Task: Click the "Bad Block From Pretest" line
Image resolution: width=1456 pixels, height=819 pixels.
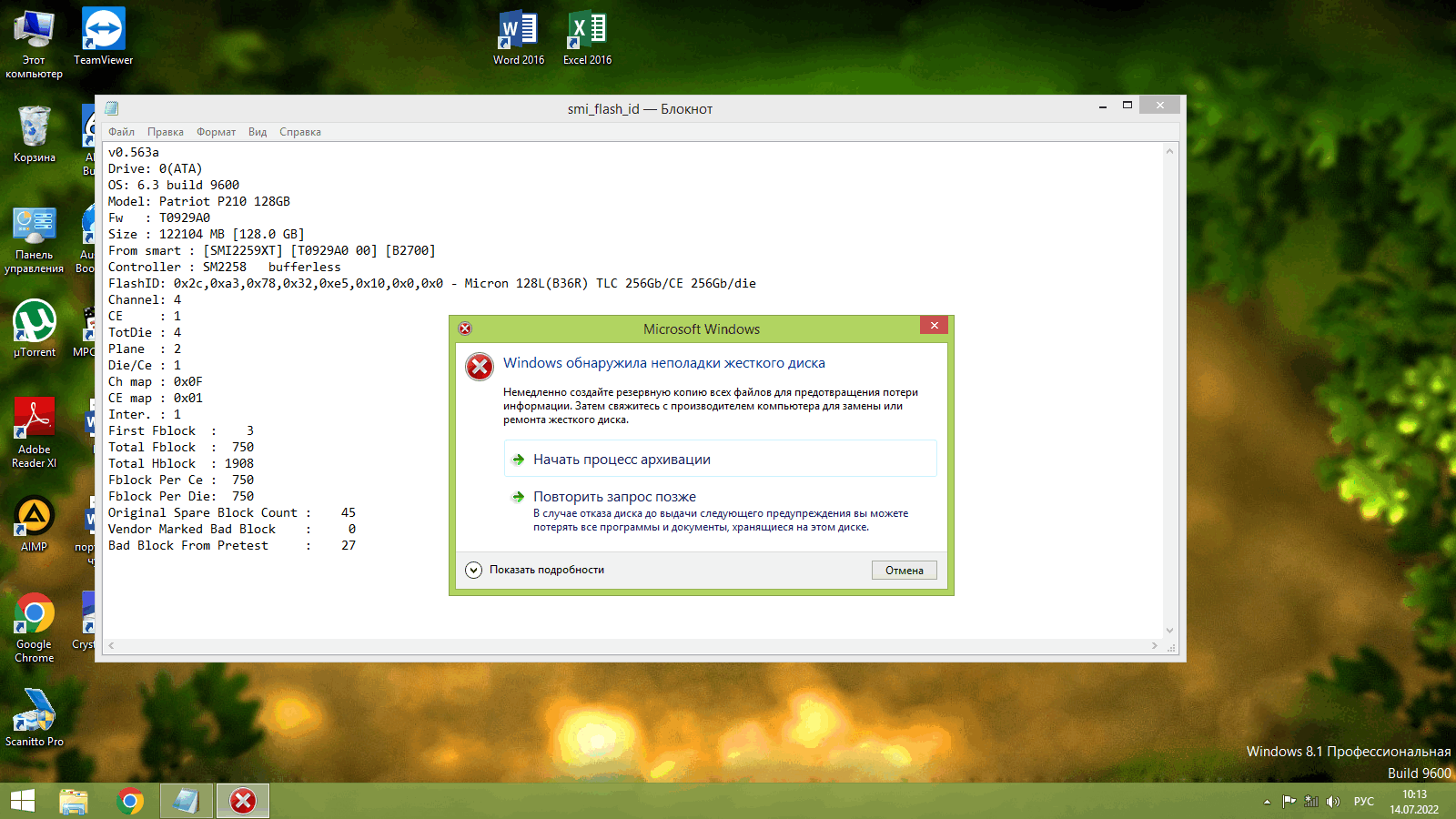Action: (232, 545)
